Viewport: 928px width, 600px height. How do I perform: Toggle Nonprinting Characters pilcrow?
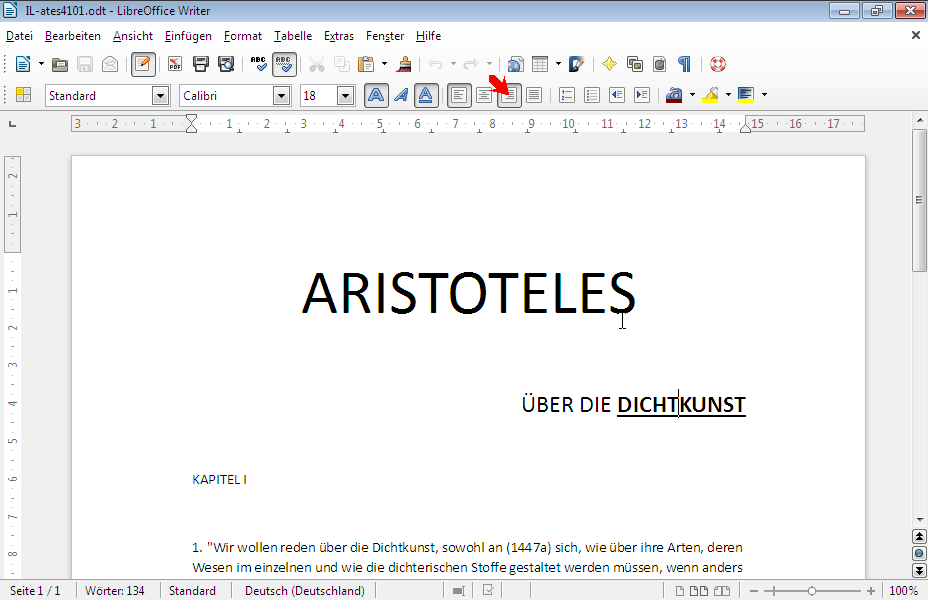pos(684,64)
